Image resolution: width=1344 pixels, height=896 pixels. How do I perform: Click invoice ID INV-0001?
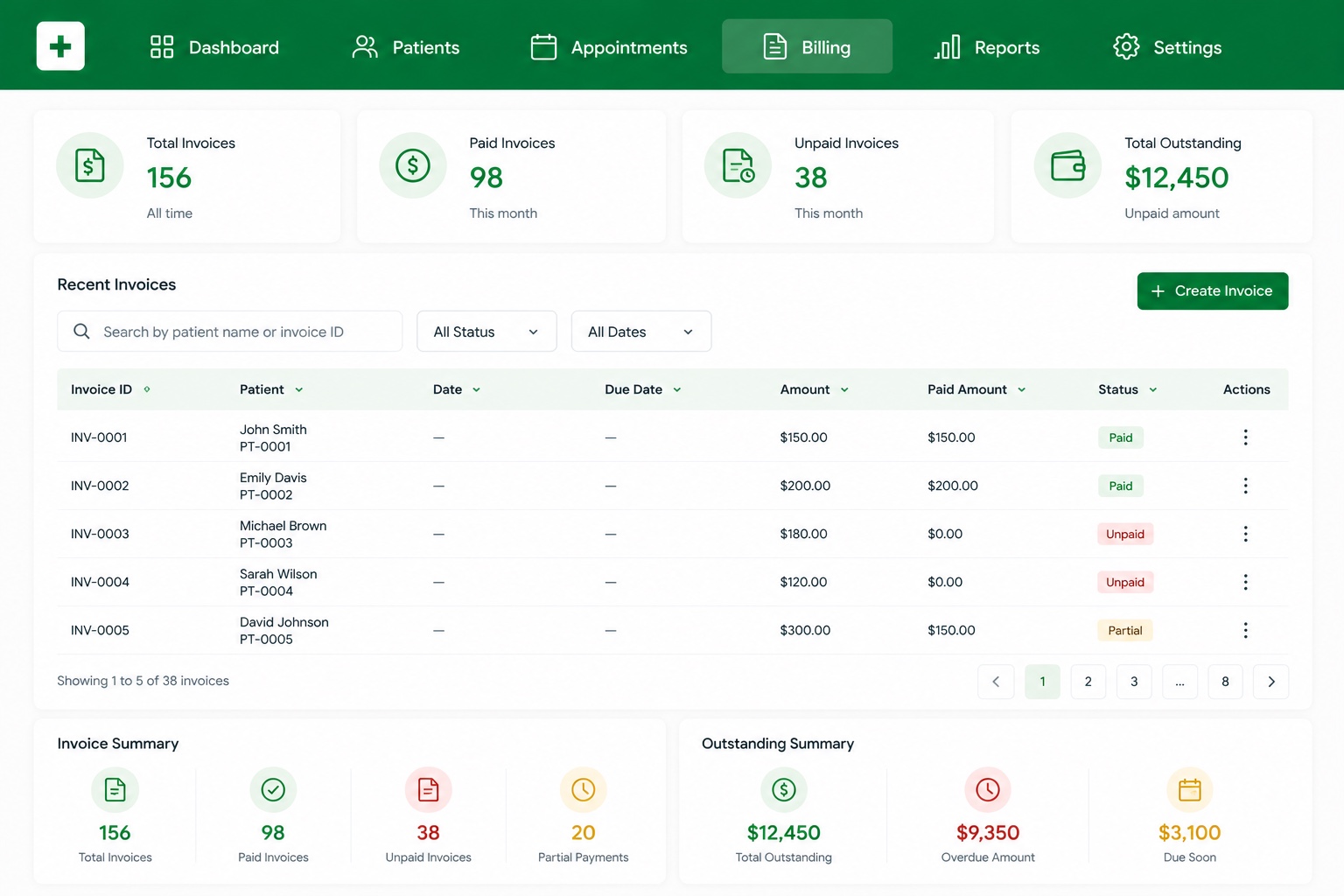(99, 437)
